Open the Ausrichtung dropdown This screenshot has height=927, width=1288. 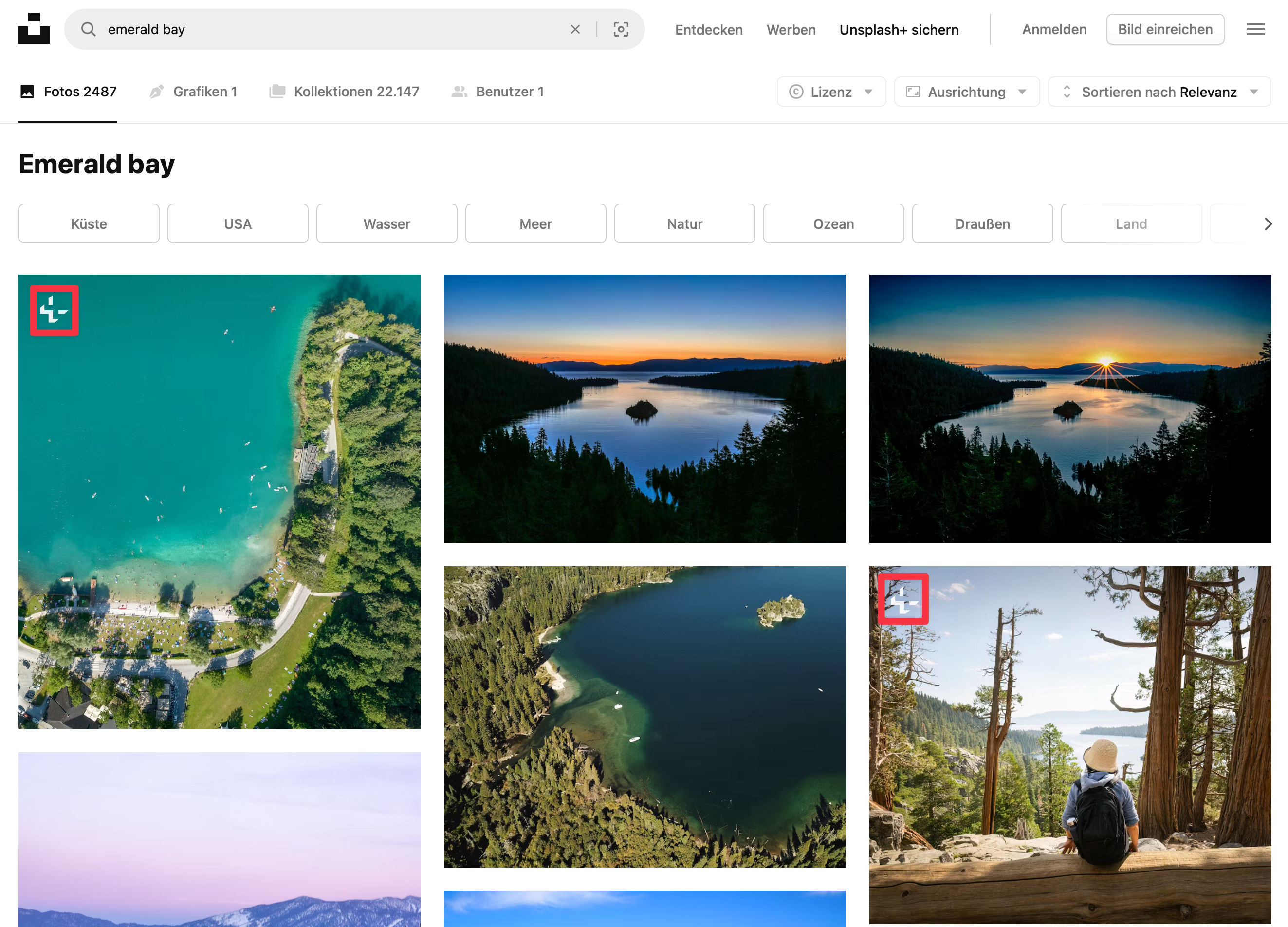[967, 92]
